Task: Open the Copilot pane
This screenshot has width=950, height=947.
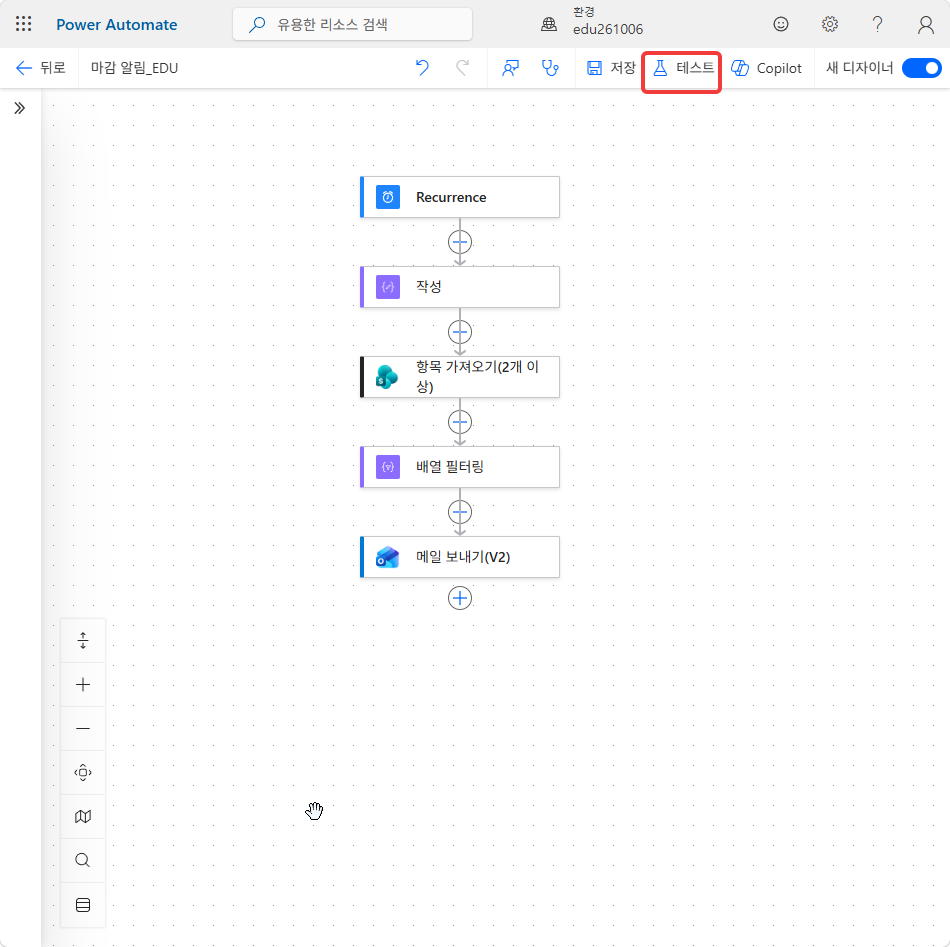Action: click(766, 68)
